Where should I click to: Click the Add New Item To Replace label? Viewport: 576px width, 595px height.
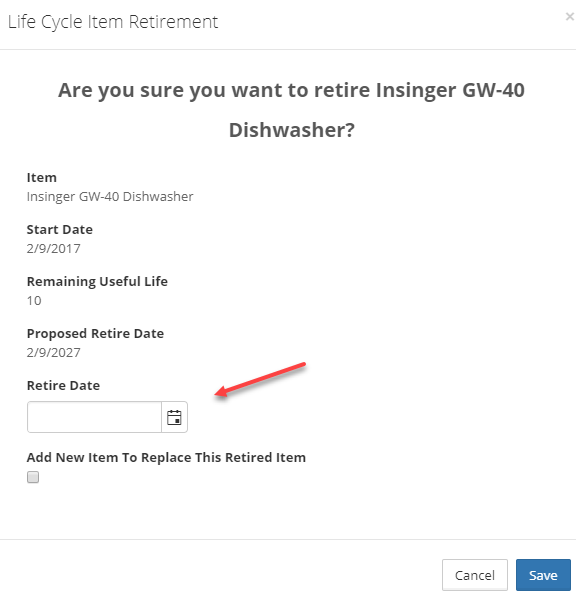coord(166,458)
